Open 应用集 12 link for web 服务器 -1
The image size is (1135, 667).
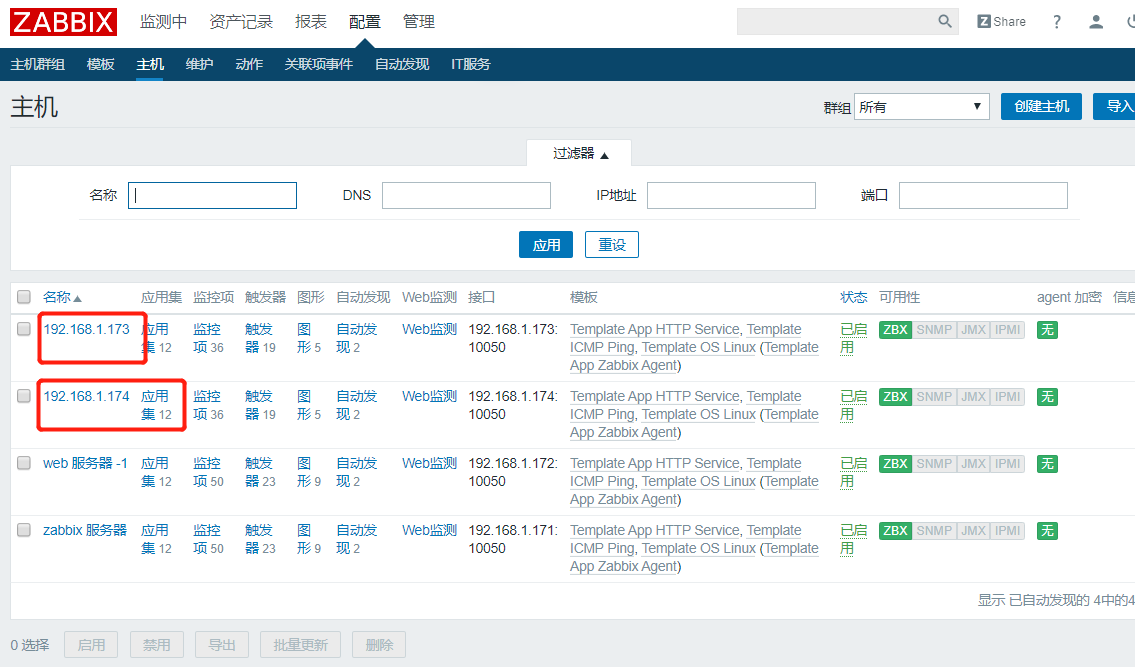(156, 472)
